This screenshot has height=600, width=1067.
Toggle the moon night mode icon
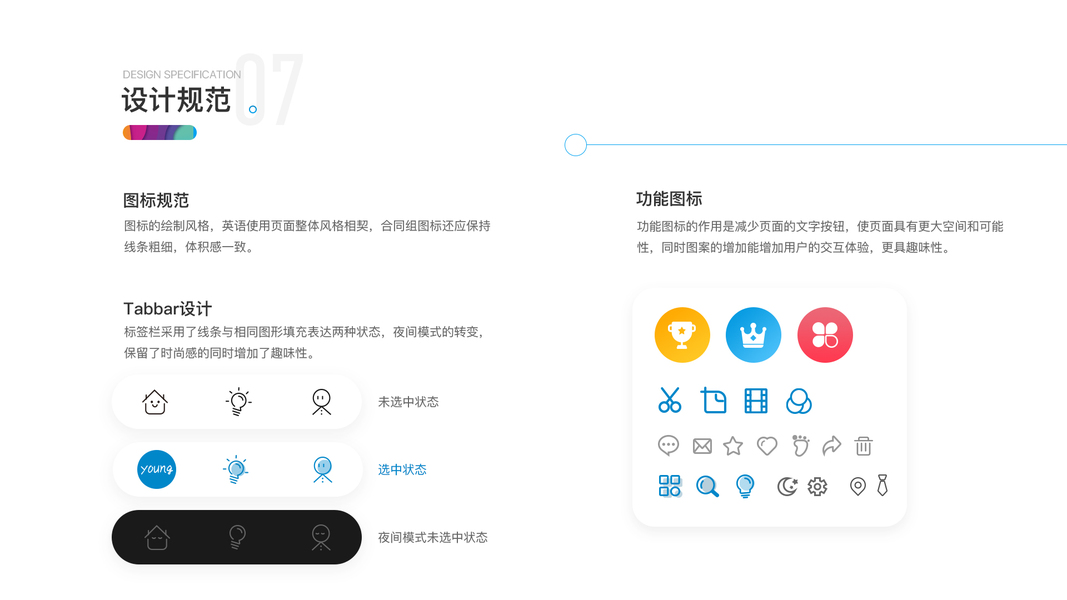[787, 486]
